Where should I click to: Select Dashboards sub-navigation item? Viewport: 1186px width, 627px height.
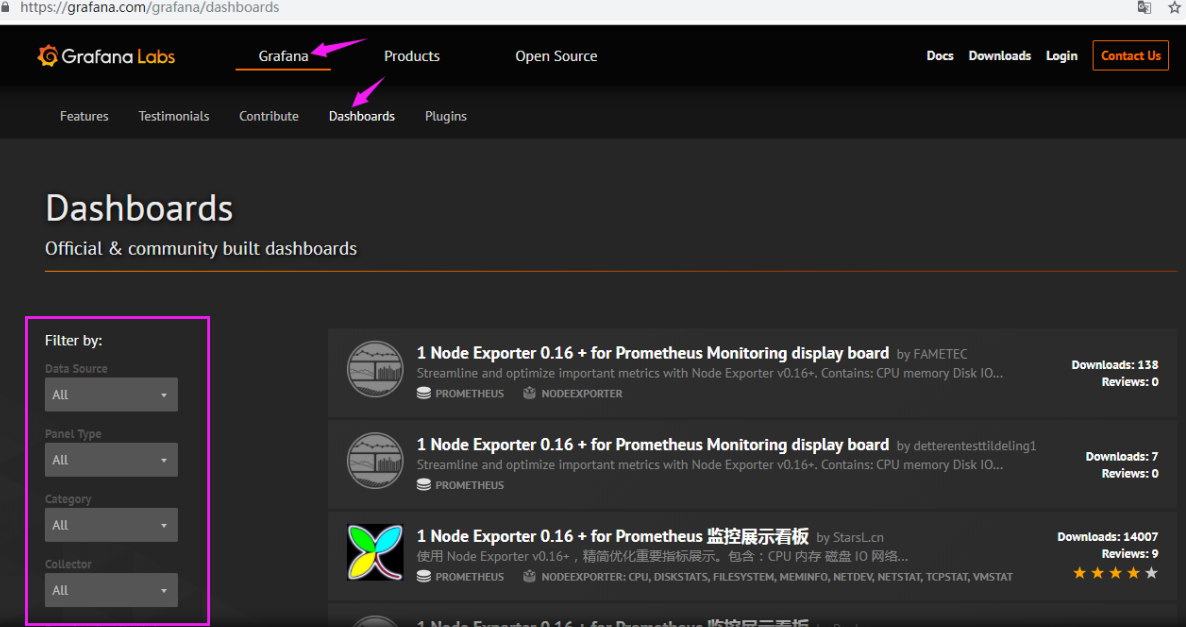(362, 116)
